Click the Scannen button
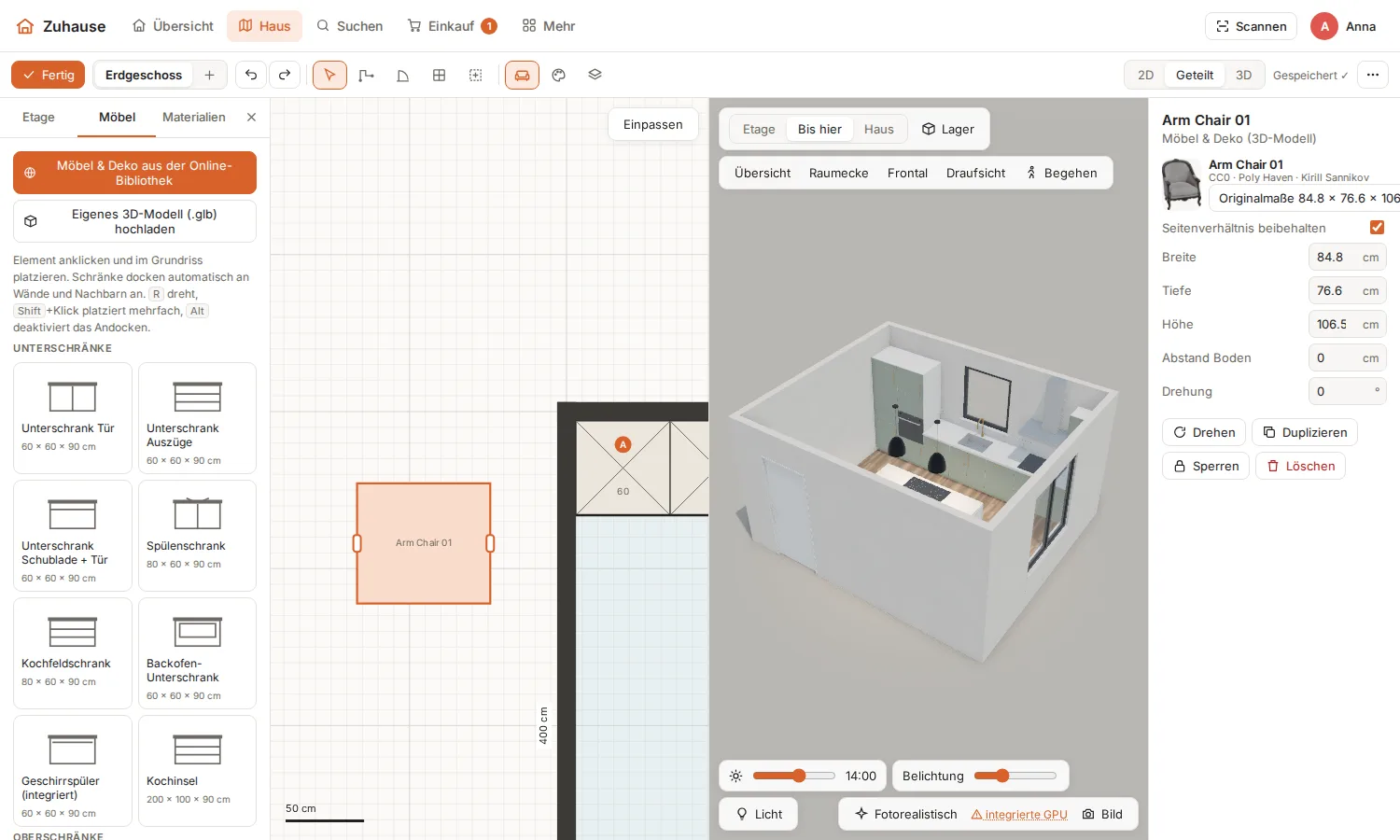The image size is (1400, 840). point(1251,26)
